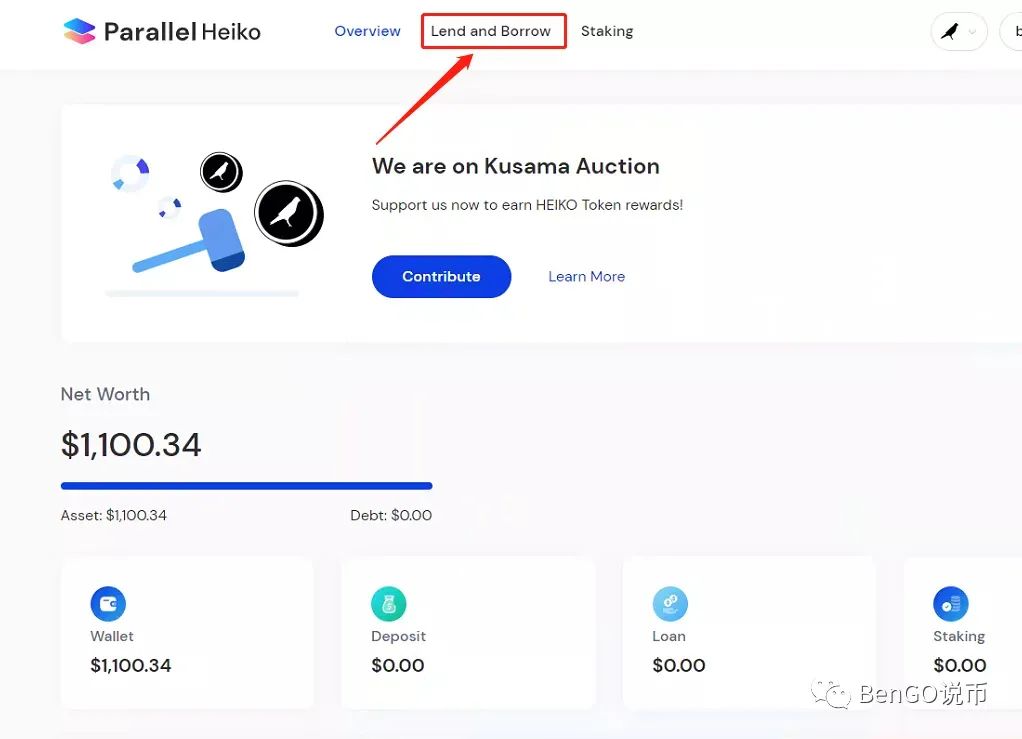Open the Lend and Borrow tab

point(491,31)
